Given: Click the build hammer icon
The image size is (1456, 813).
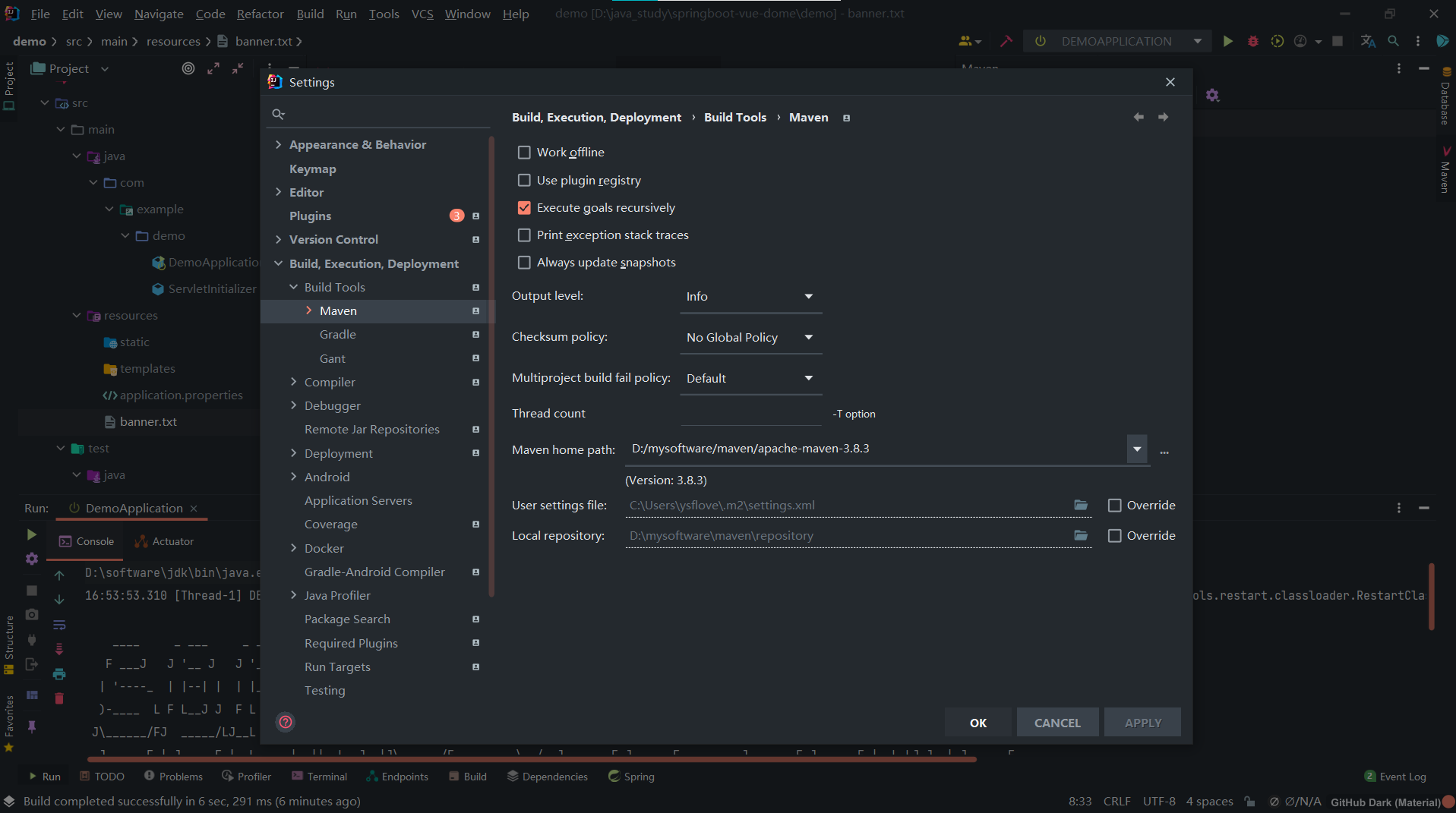Looking at the screenshot, I should [1006, 41].
